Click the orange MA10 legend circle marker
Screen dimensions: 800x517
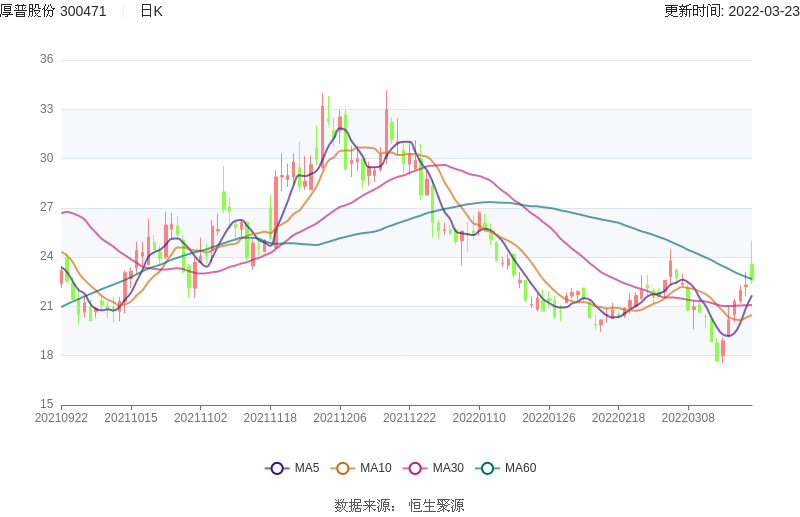pyautogui.click(x=343, y=468)
